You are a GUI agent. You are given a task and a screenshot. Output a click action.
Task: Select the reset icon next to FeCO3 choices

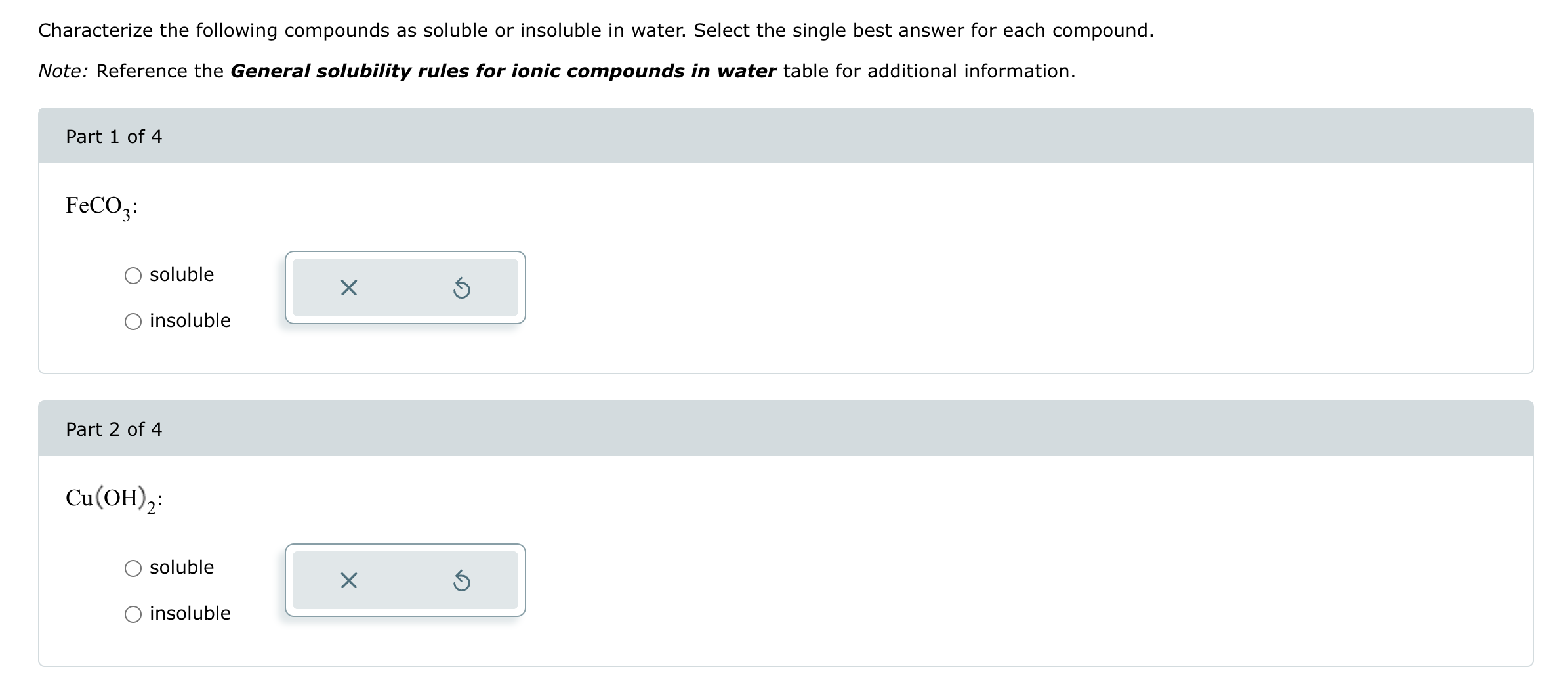pyautogui.click(x=462, y=287)
